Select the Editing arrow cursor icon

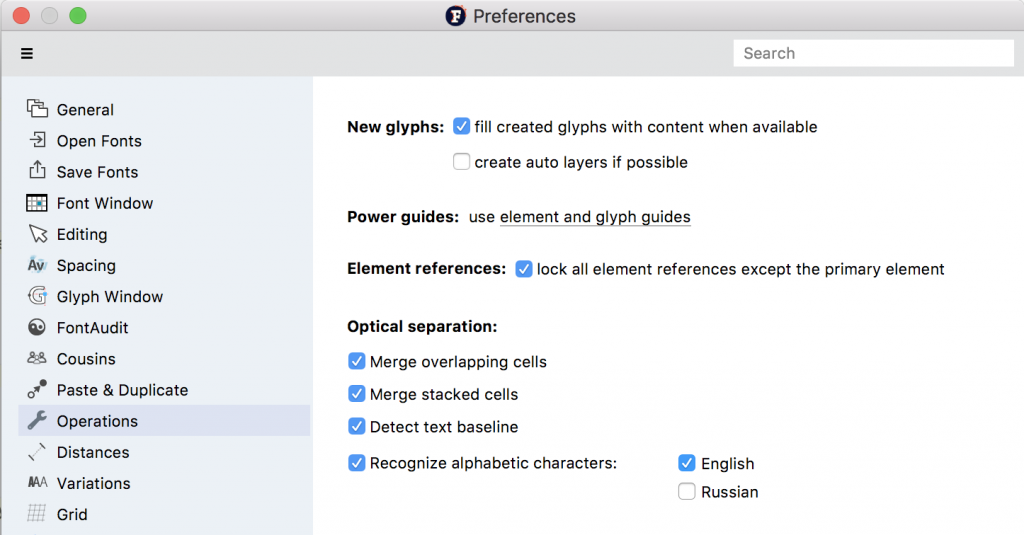pyautogui.click(x=38, y=234)
